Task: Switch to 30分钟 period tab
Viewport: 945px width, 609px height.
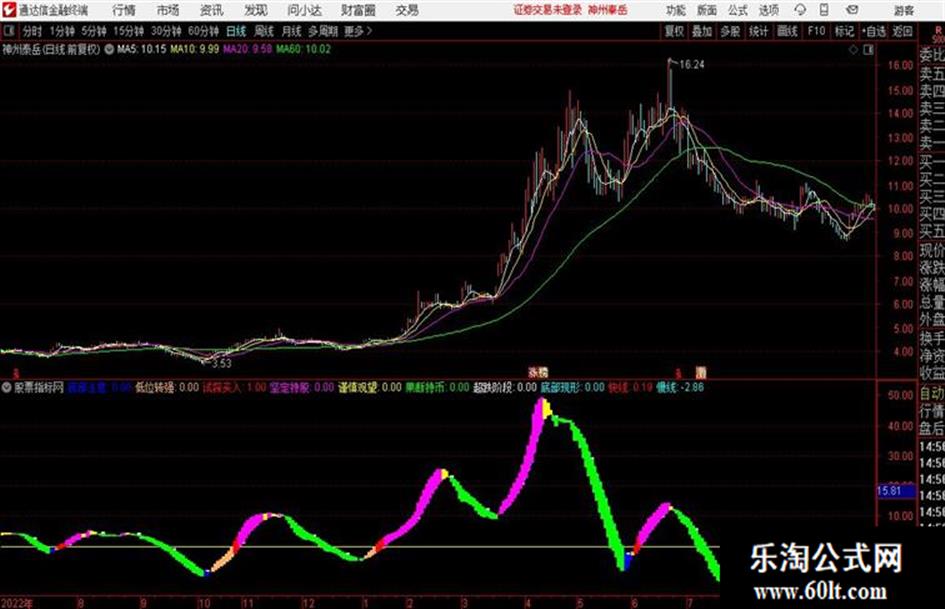Action: point(166,31)
